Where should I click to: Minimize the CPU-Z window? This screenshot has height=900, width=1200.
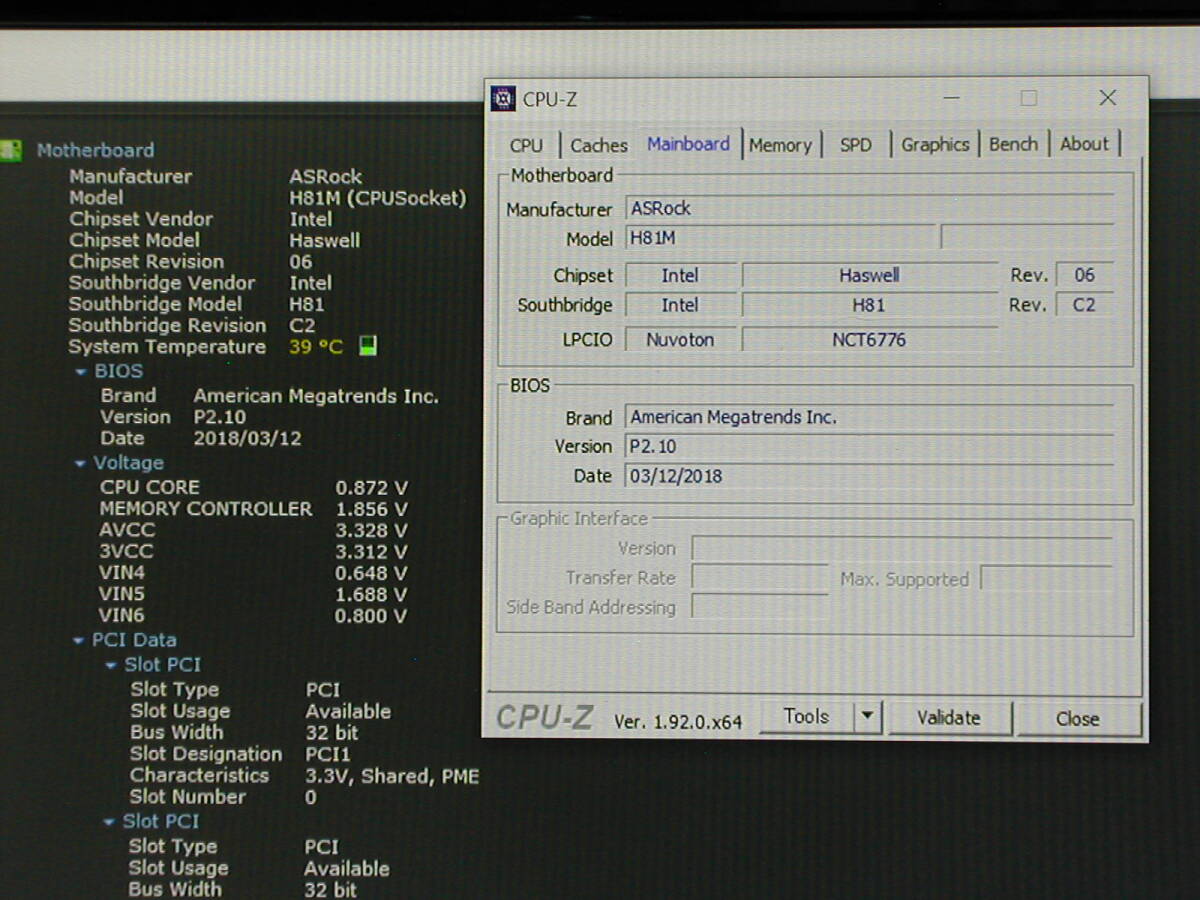click(x=951, y=98)
